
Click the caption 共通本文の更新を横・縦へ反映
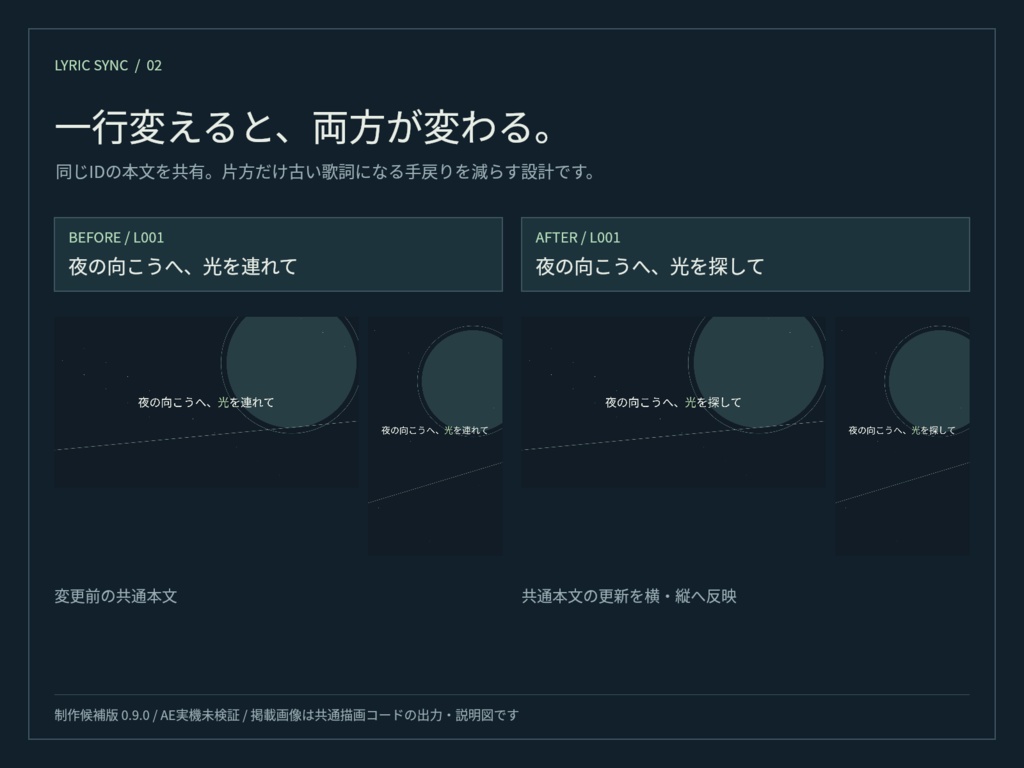tap(629, 596)
